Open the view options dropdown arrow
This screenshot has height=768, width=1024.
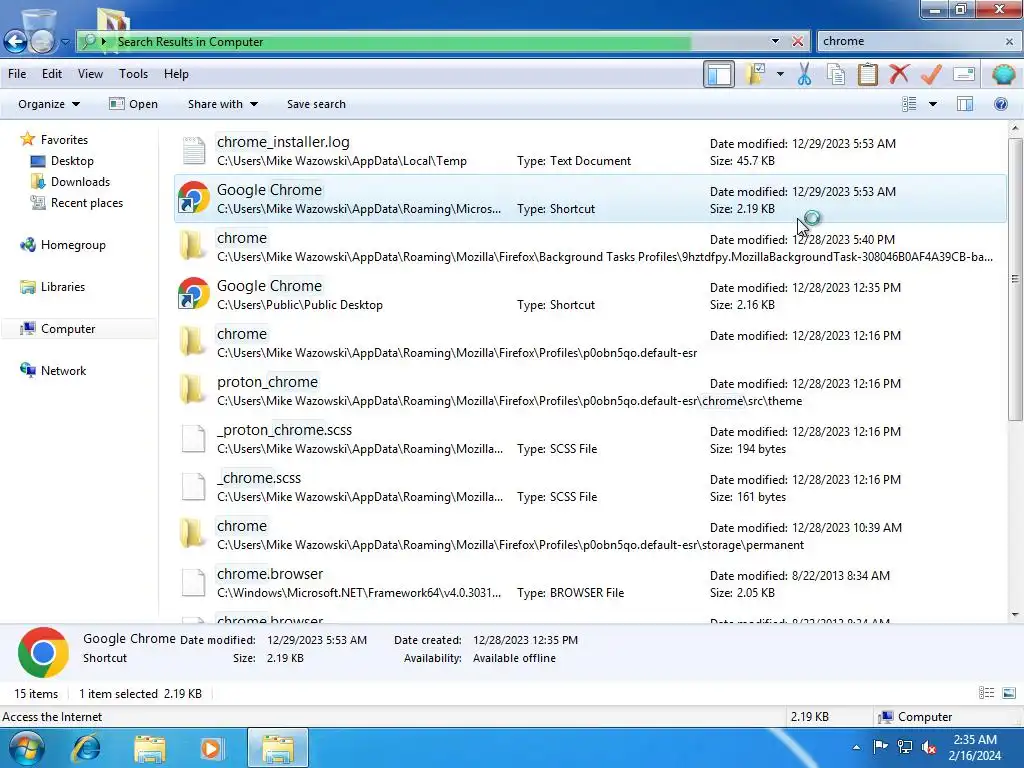pyautogui.click(x=933, y=104)
